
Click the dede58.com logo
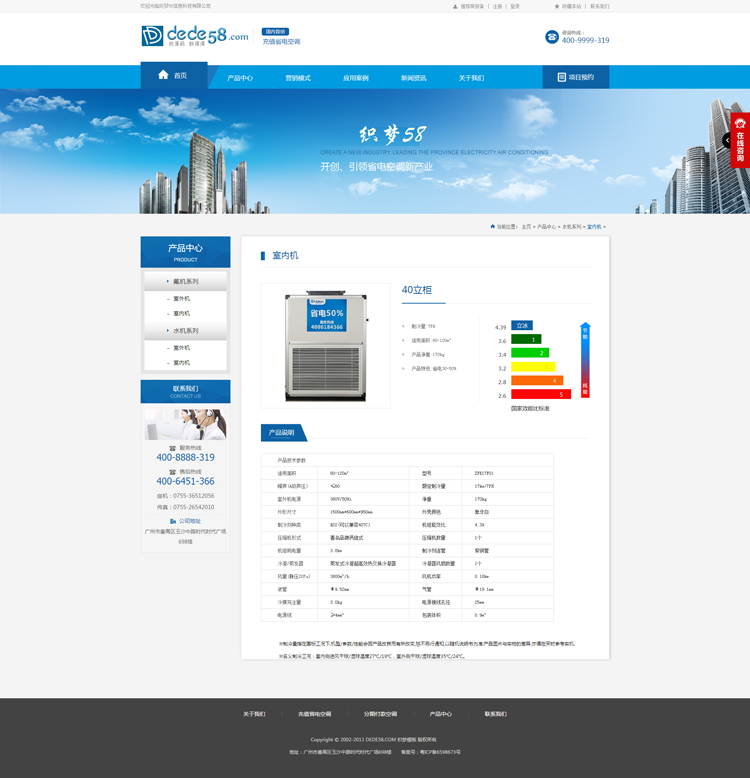194,37
